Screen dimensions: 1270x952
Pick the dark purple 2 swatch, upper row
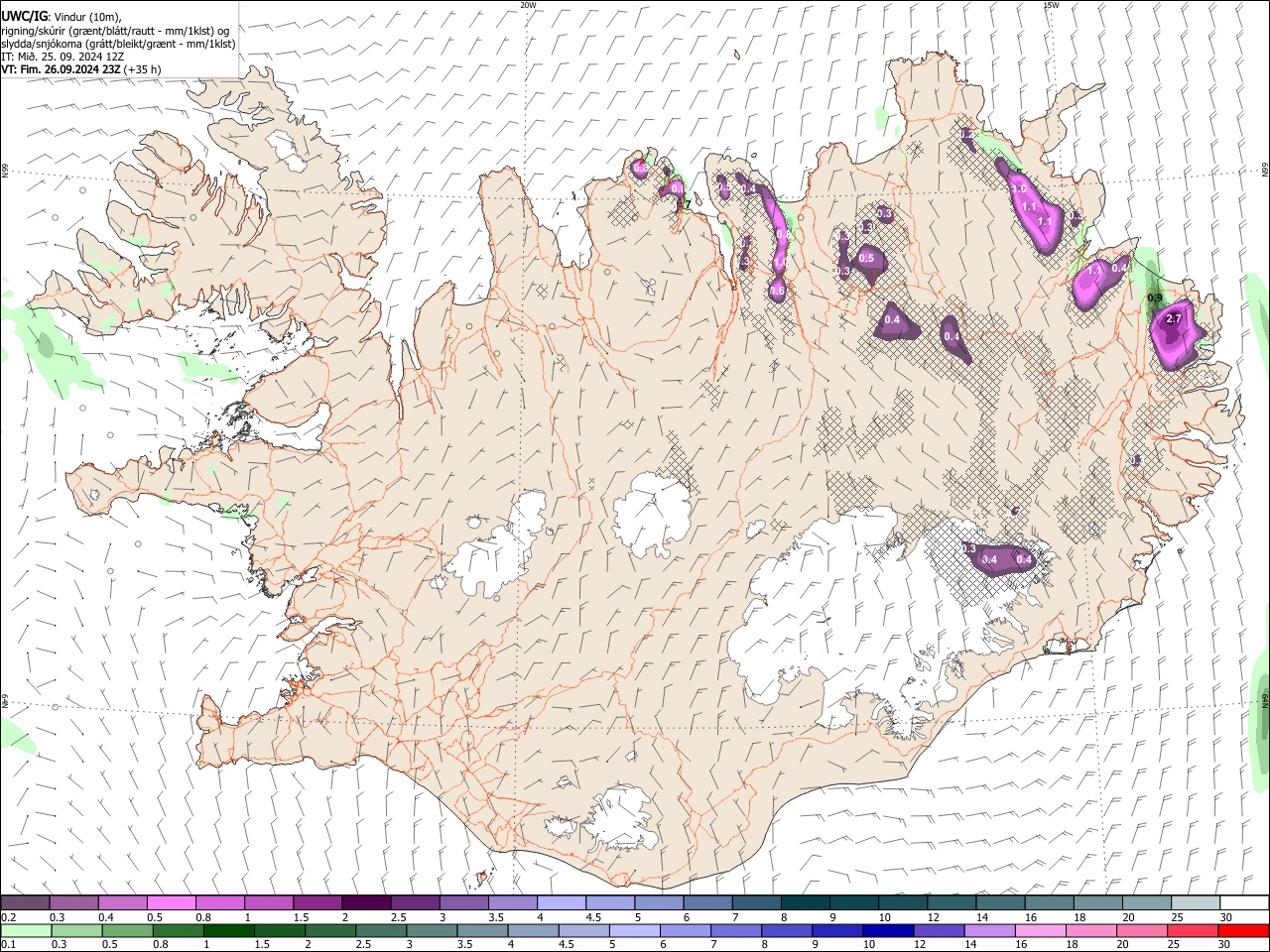[x=366, y=903]
